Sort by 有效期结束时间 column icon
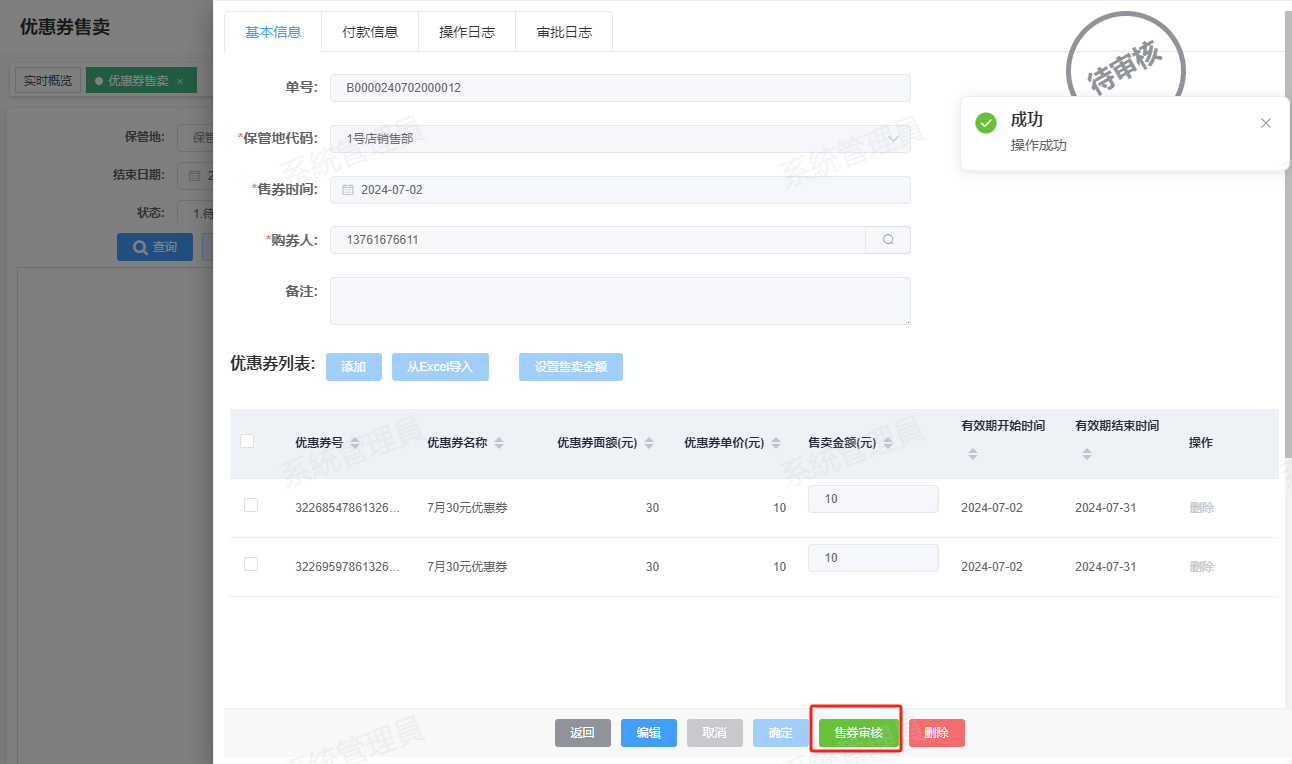Viewport: 1292px width, 764px height. (1087, 454)
